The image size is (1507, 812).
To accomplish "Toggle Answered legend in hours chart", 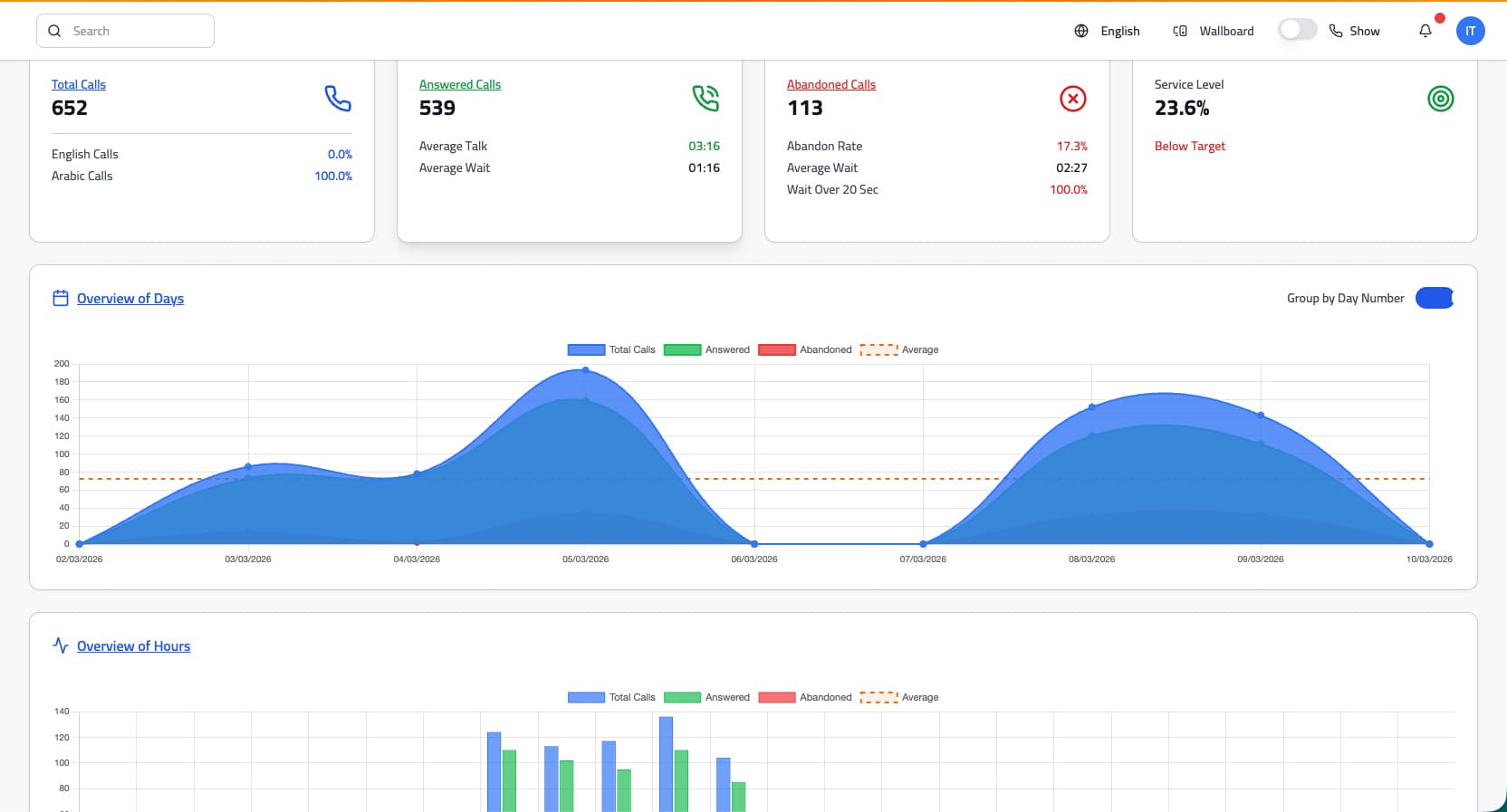I will point(706,697).
